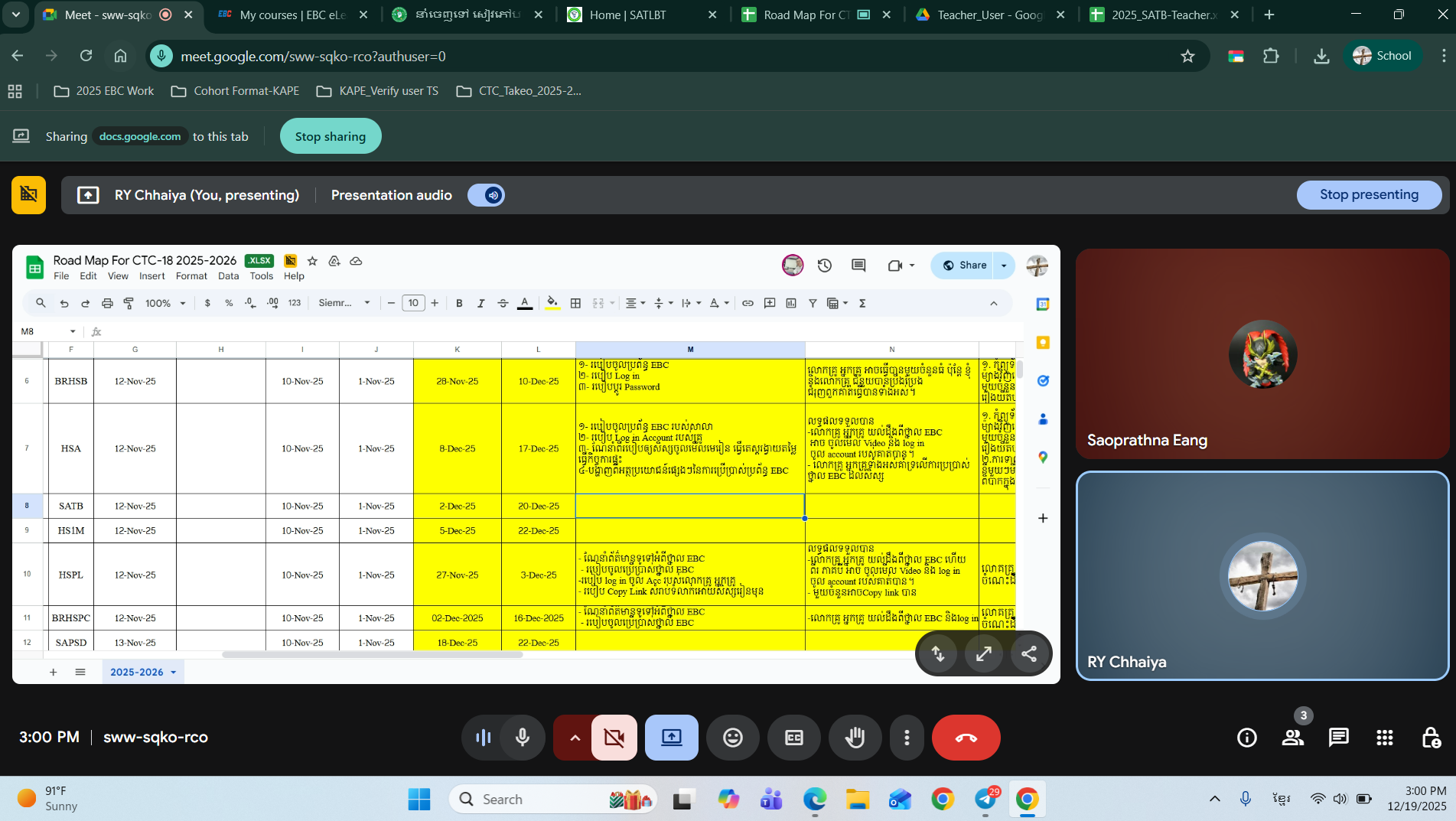The width and height of the screenshot is (1456, 821).
Task: Turn on captions in Meet
Action: [793, 738]
